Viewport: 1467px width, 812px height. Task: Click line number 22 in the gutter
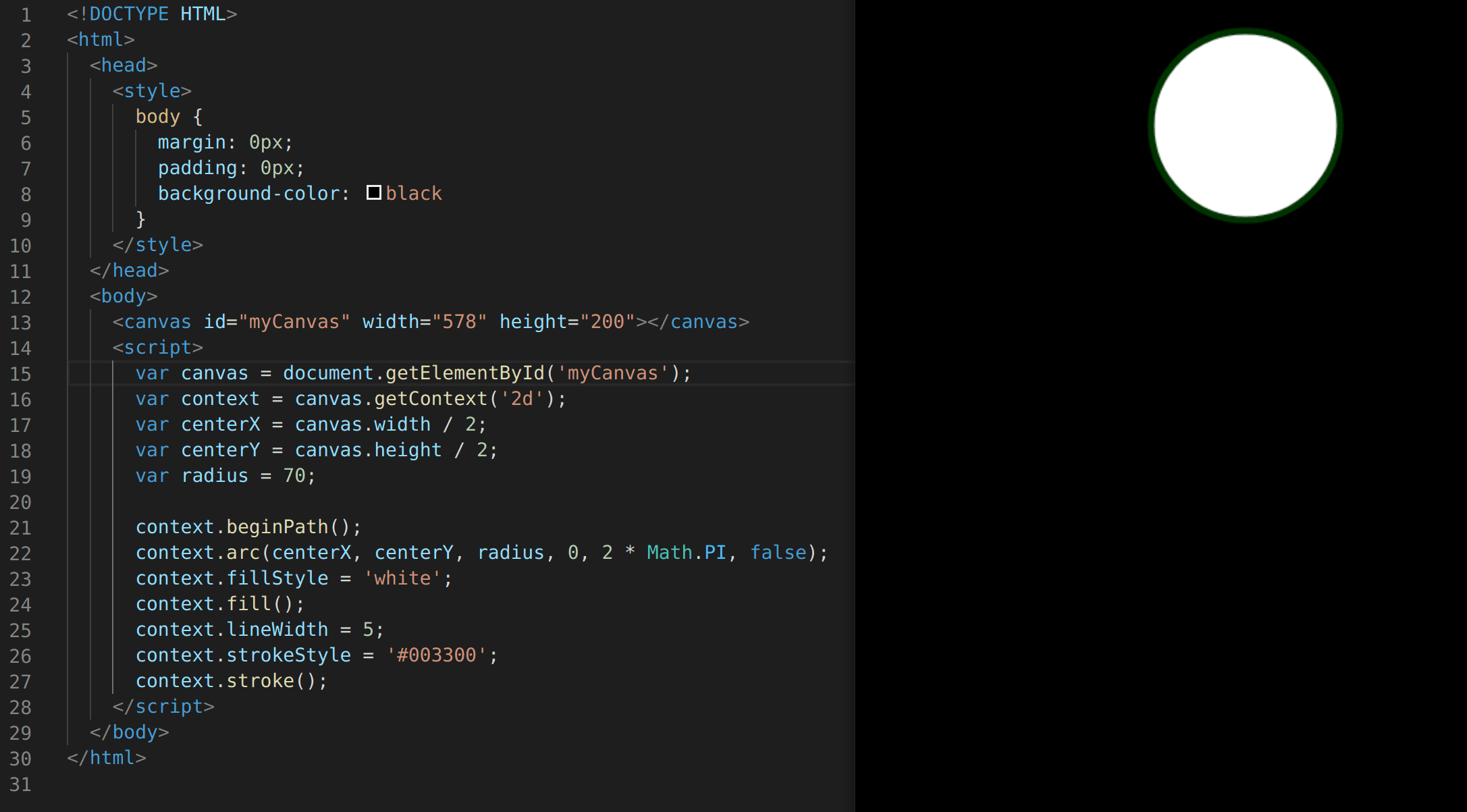(20, 553)
